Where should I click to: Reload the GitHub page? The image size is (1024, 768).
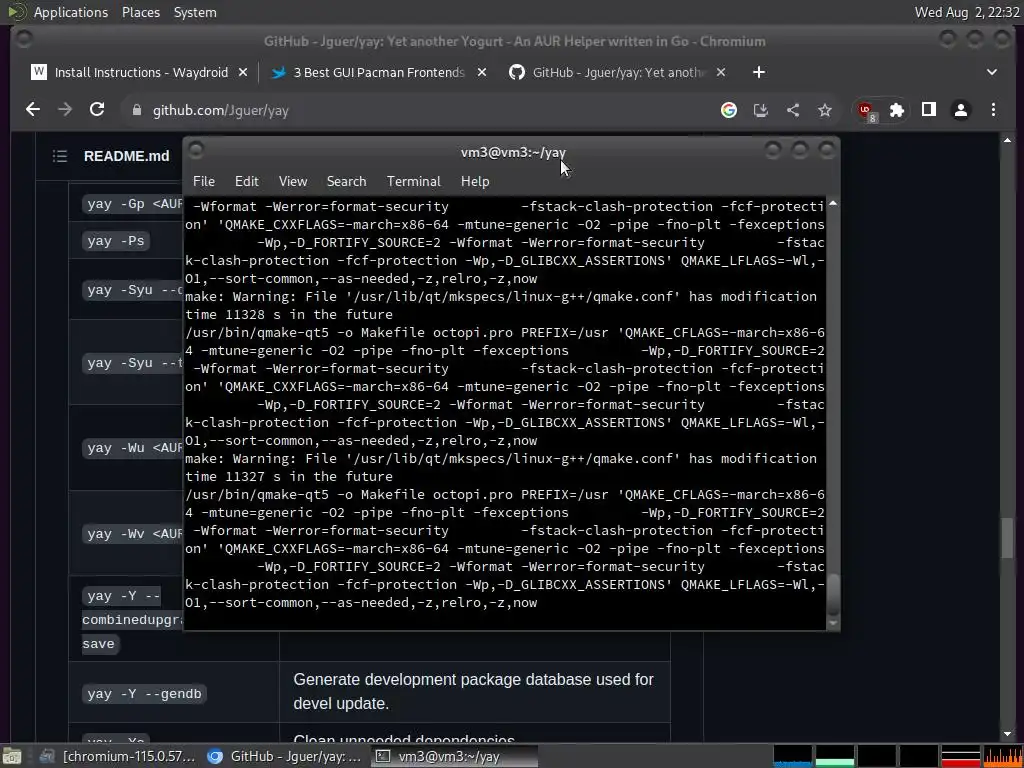[97, 110]
